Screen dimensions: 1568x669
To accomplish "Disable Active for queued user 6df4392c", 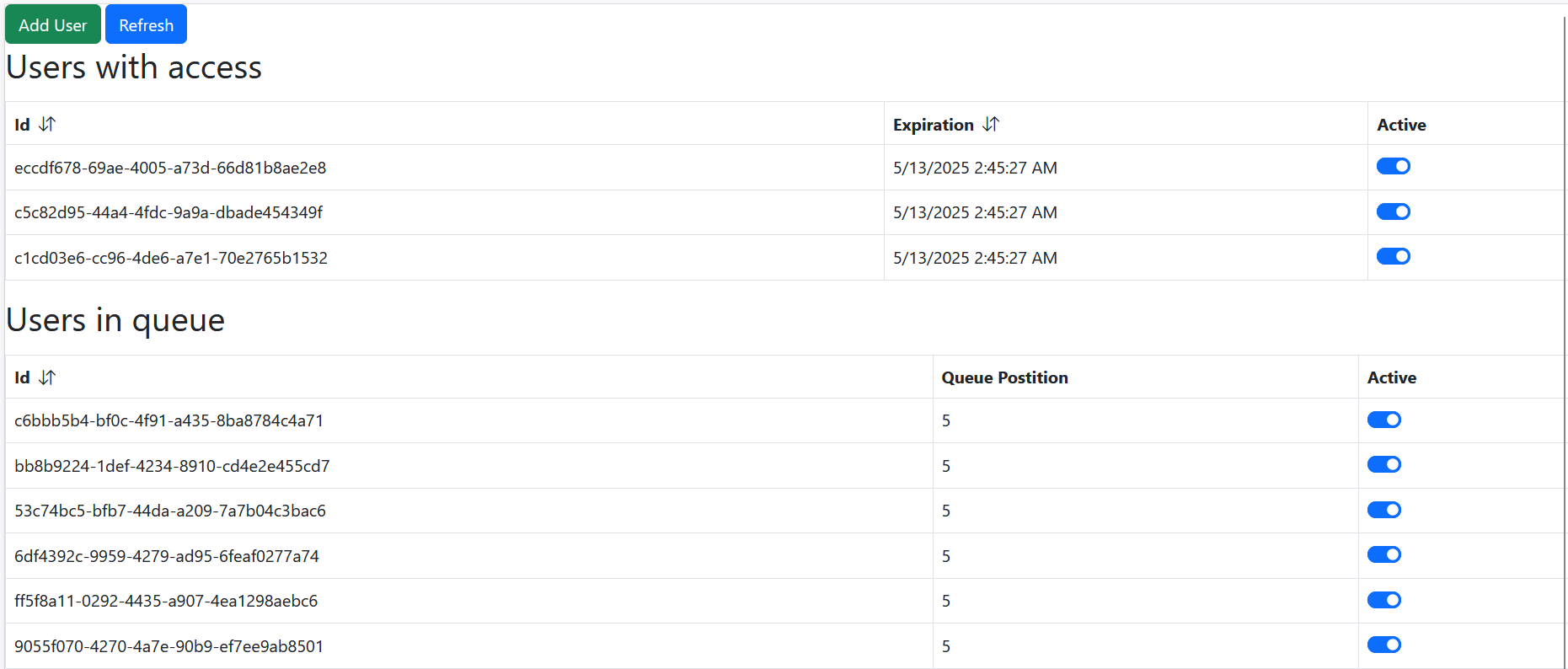I will [x=1383, y=555].
